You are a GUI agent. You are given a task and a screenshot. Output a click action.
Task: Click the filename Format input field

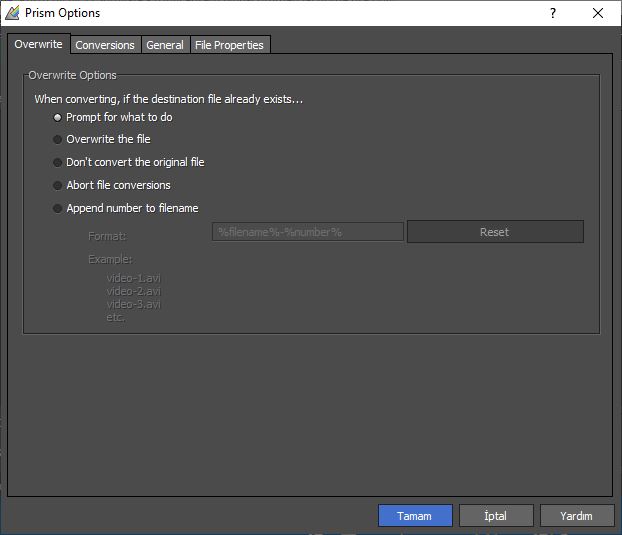point(308,232)
